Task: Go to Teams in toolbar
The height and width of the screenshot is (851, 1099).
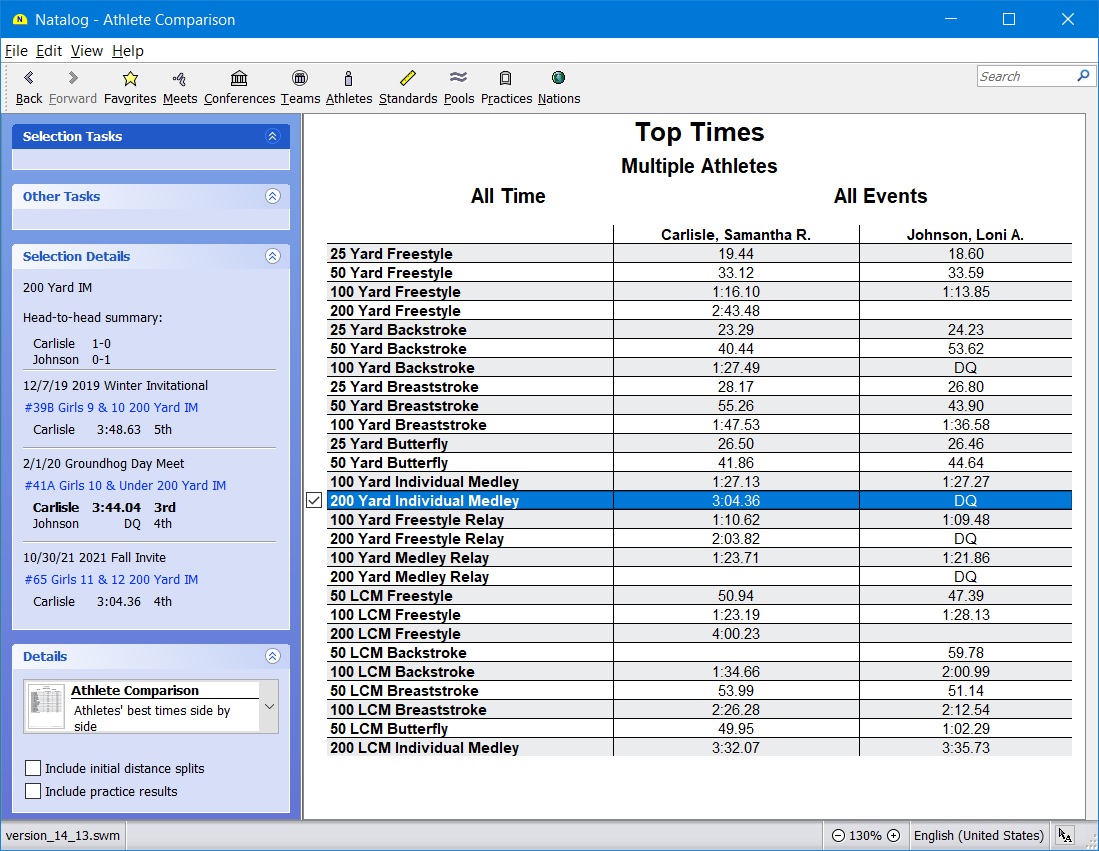Action: 300,79
